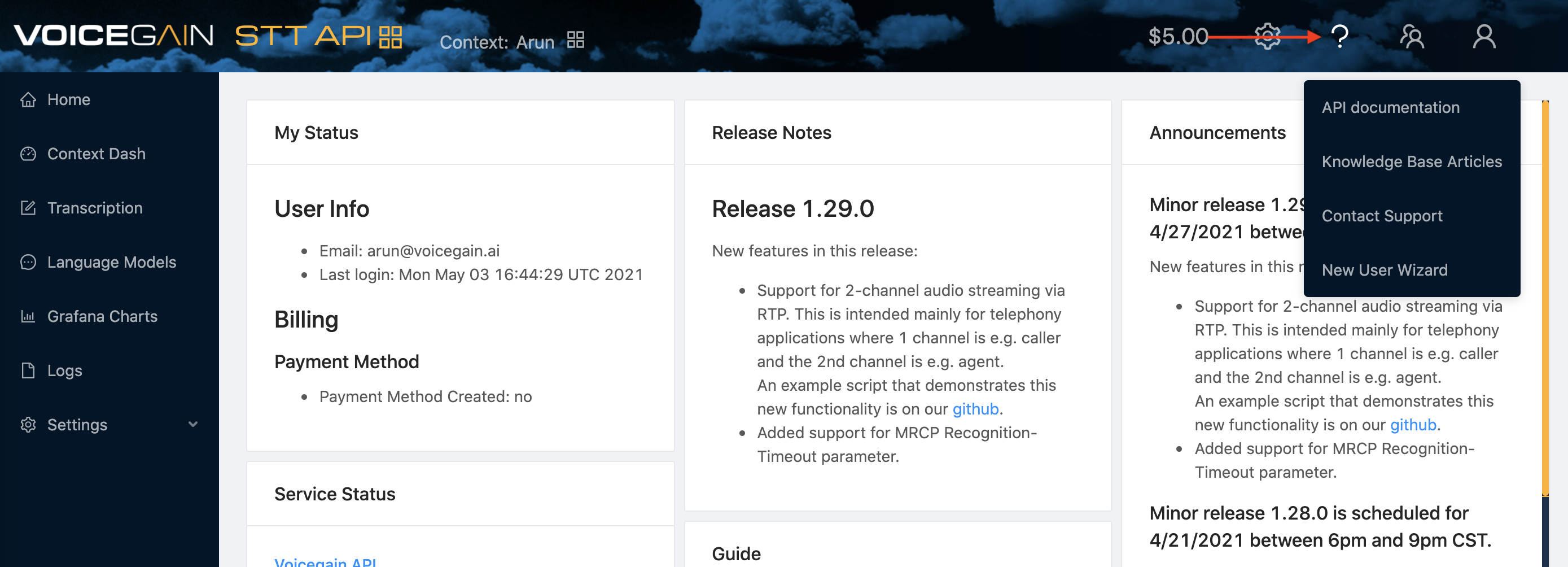Open github link in Release Notes
The image size is (1568, 567).
click(975, 409)
